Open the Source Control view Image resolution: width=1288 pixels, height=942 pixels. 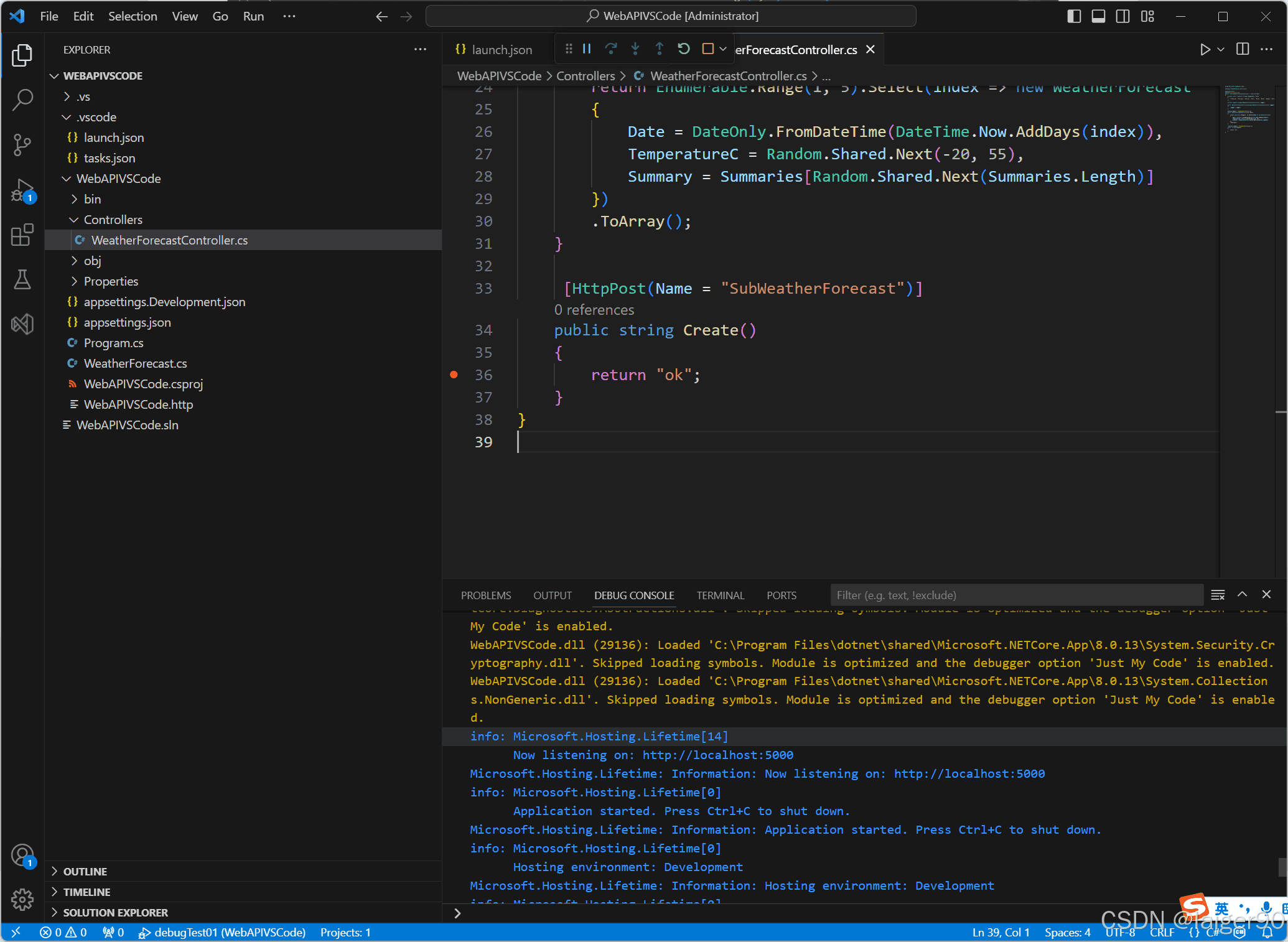click(x=22, y=144)
